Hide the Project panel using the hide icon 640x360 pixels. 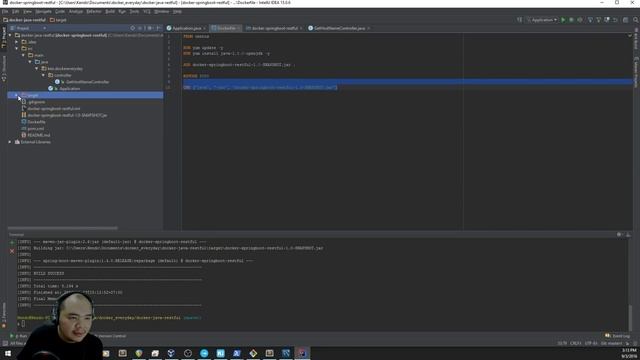point(159,28)
